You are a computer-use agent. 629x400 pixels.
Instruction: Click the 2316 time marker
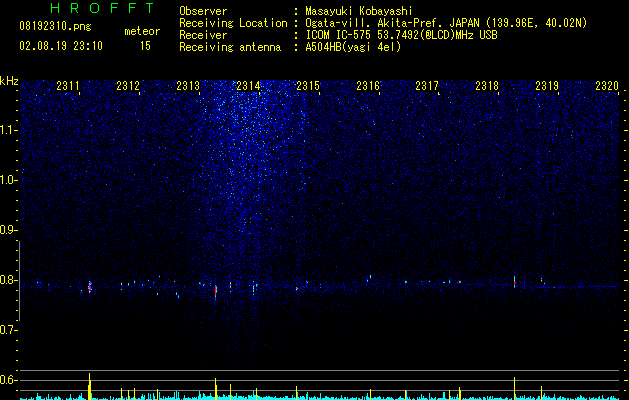pos(368,85)
